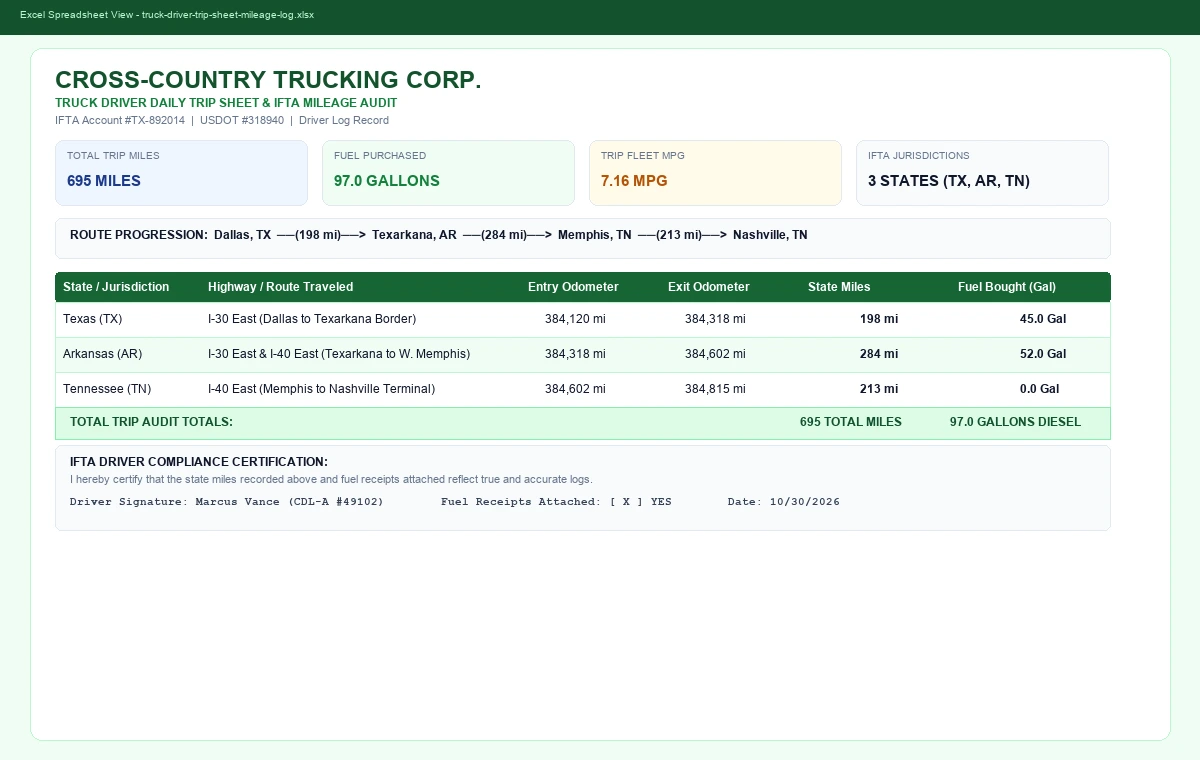Select the 45.0 Gal fuel cell
This screenshot has width=1200, height=760.
click(x=1043, y=319)
